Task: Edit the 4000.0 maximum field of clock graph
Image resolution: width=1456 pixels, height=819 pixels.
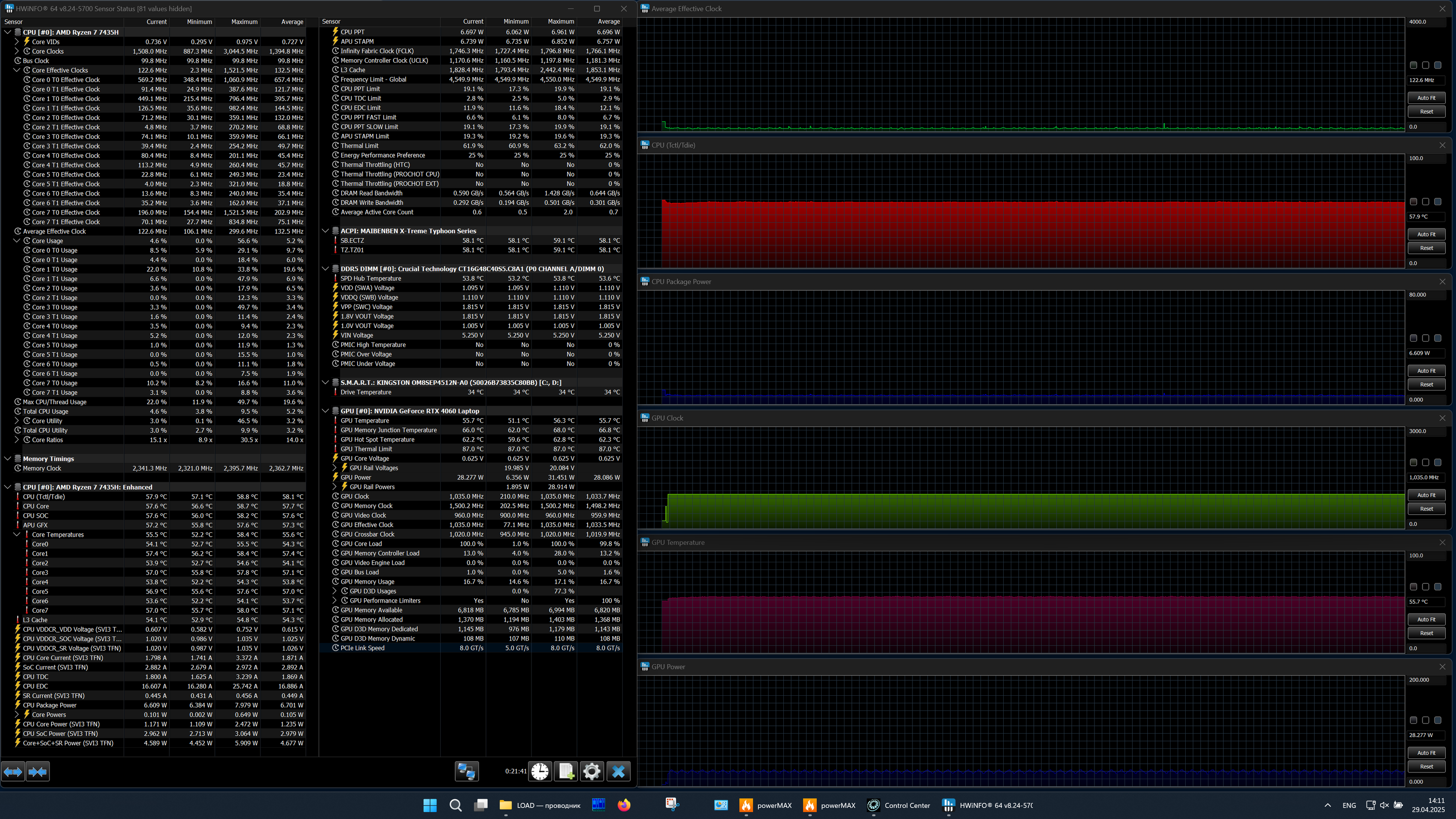Action: click(x=1424, y=22)
